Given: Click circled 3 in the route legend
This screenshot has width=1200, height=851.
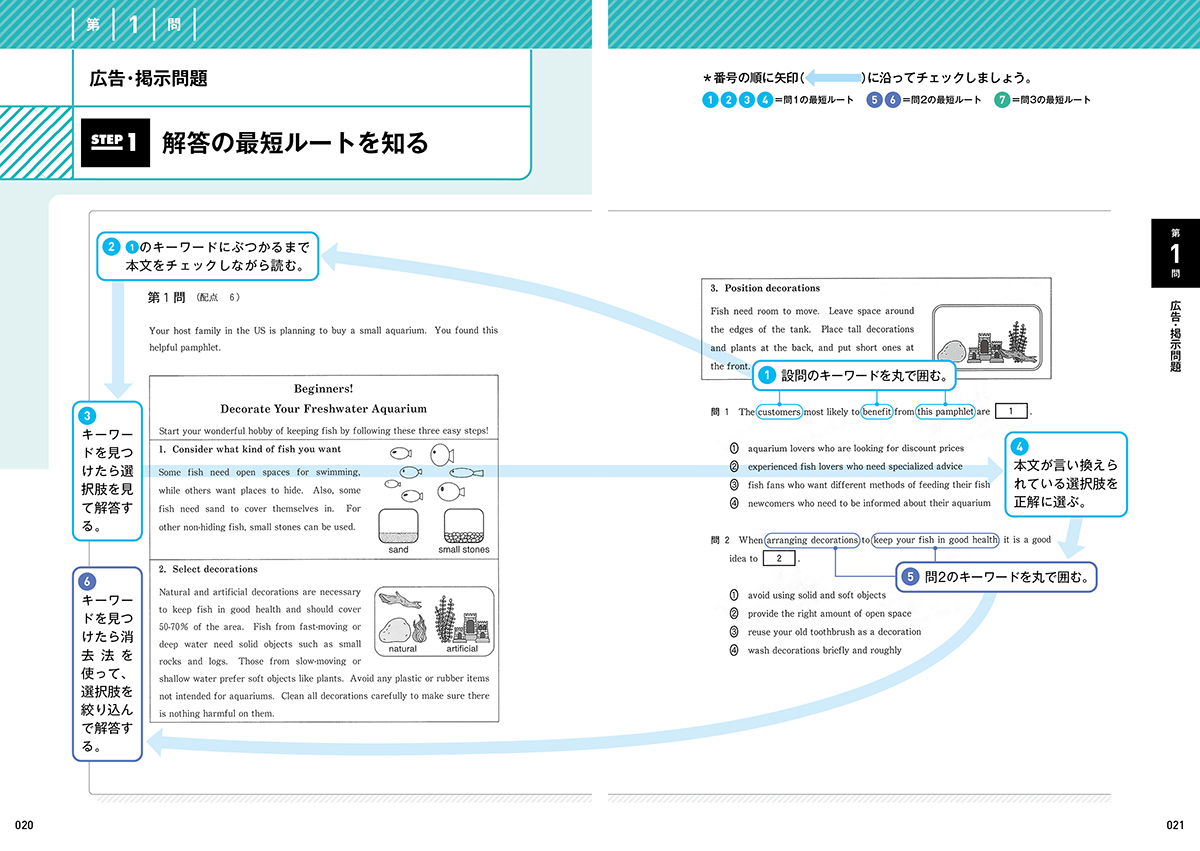Looking at the screenshot, I should point(747,100).
